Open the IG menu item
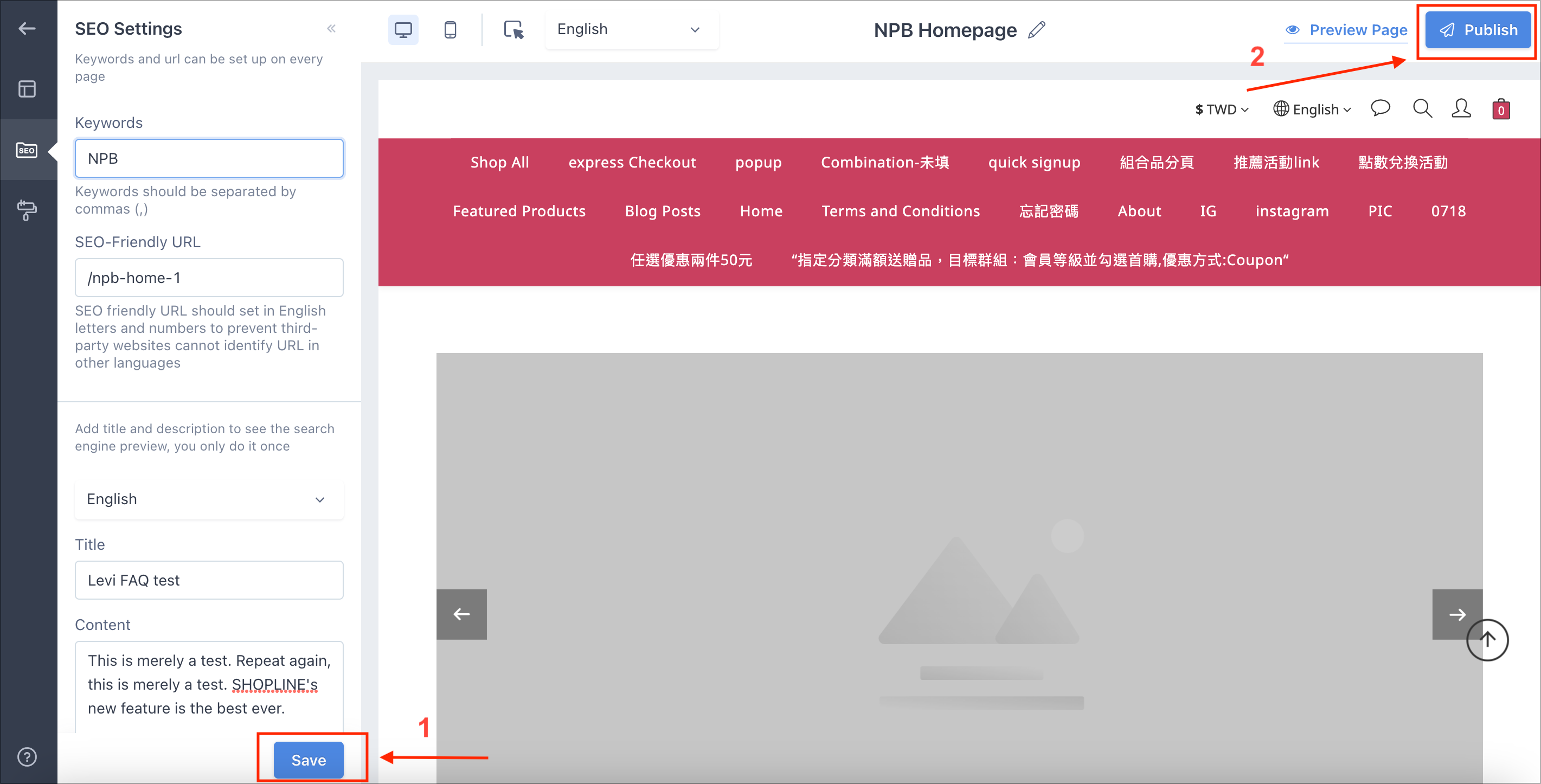 1208,211
